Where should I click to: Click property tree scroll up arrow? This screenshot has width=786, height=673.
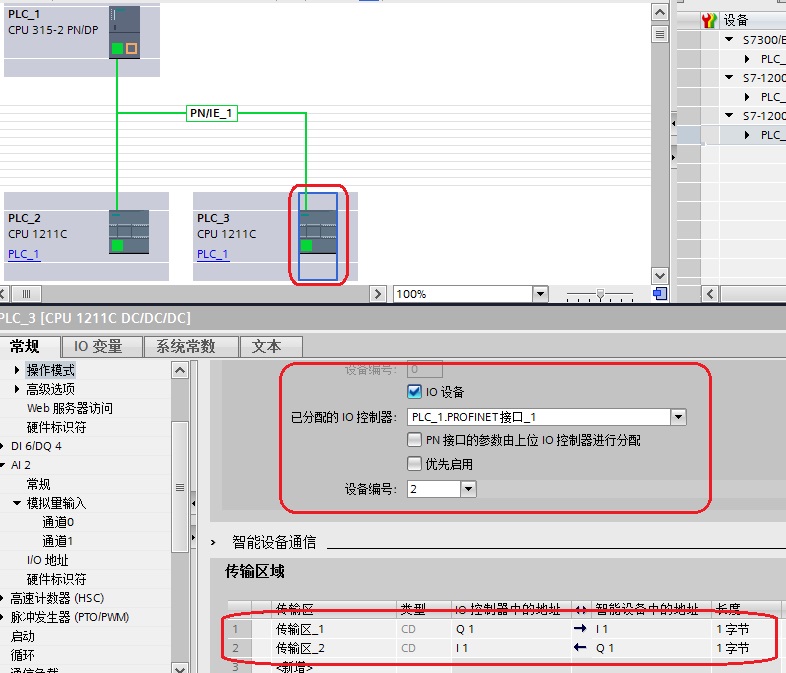180,370
